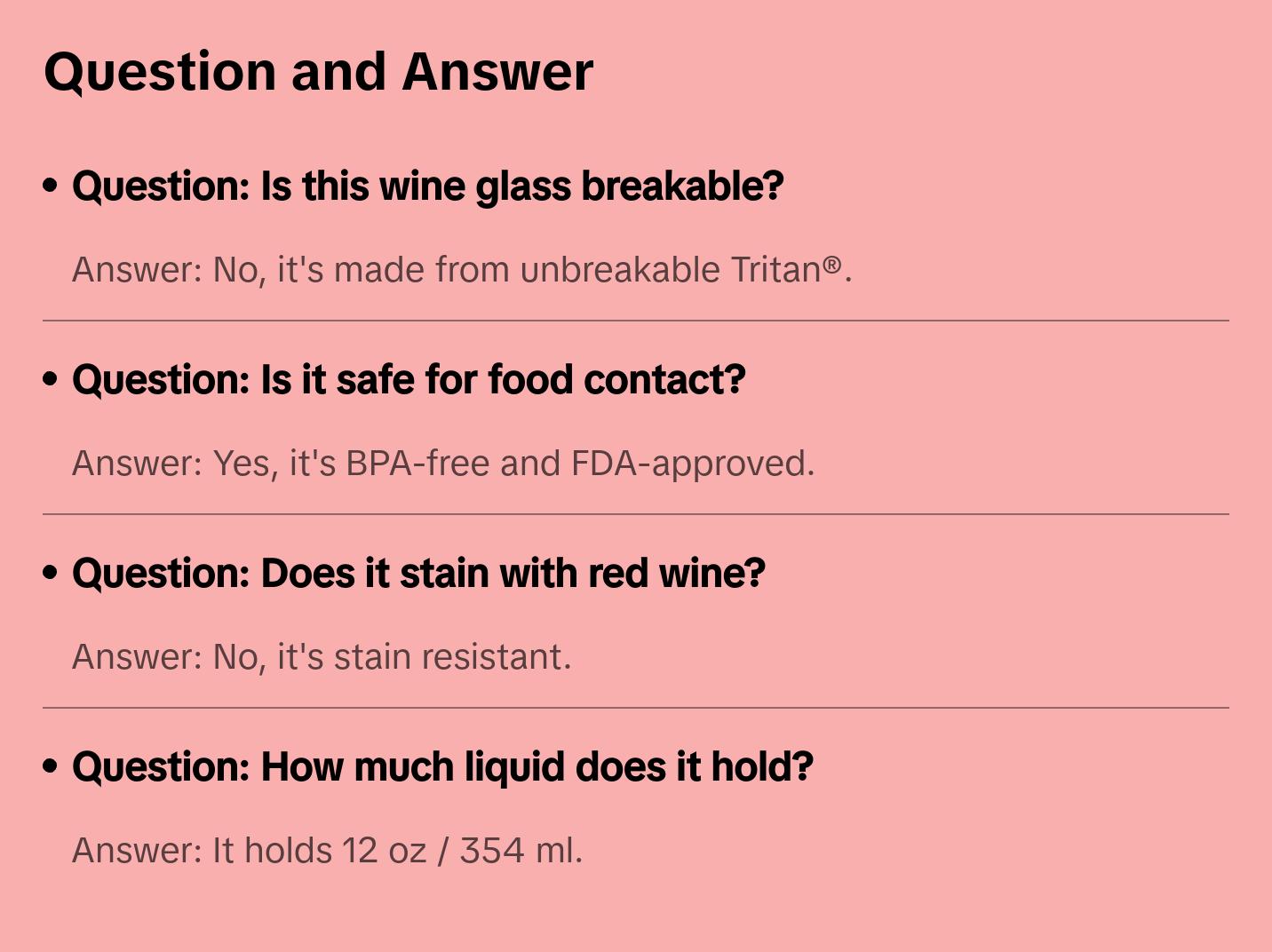Select the unbreakable Tritan answer text
The height and width of the screenshot is (952, 1272).
[x=461, y=270]
